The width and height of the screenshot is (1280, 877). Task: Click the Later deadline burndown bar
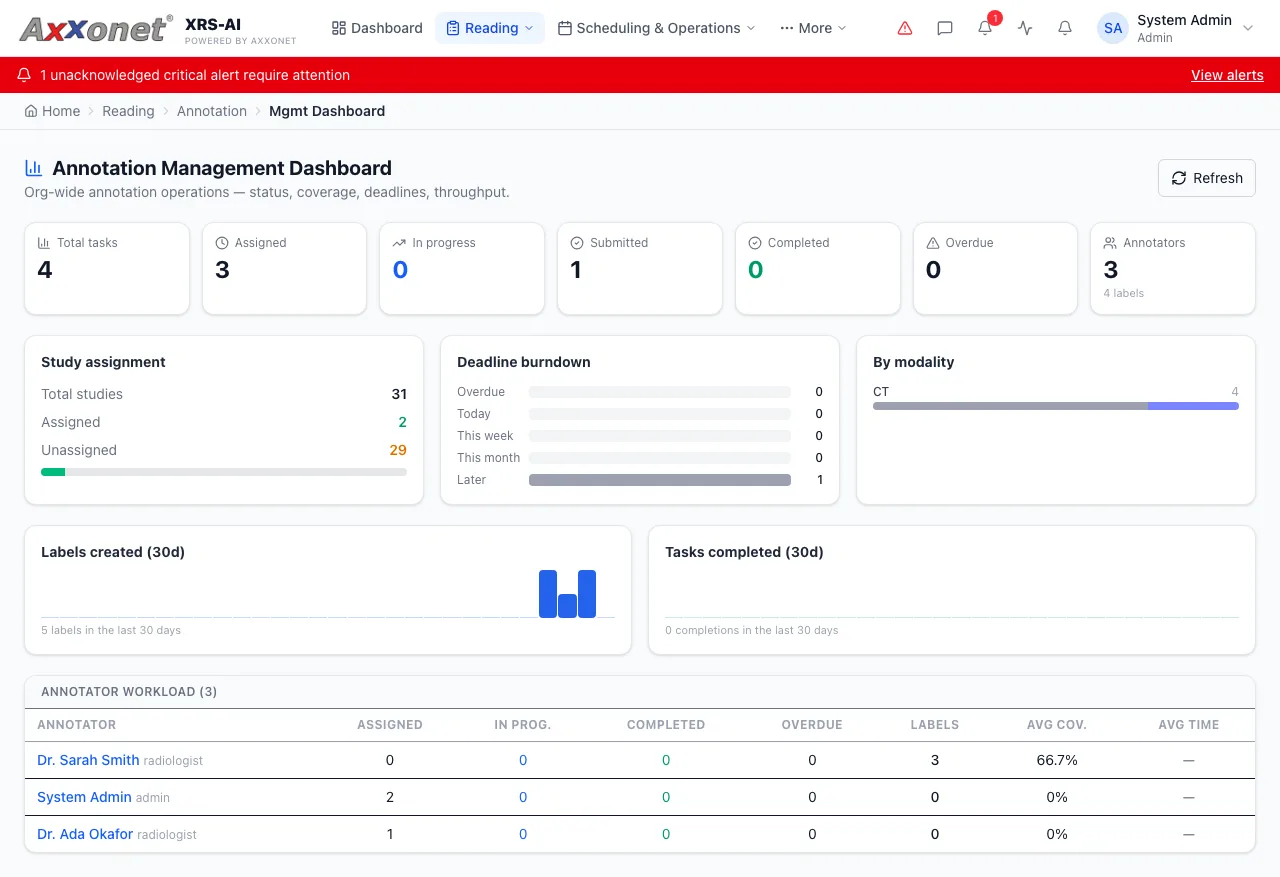point(660,480)
